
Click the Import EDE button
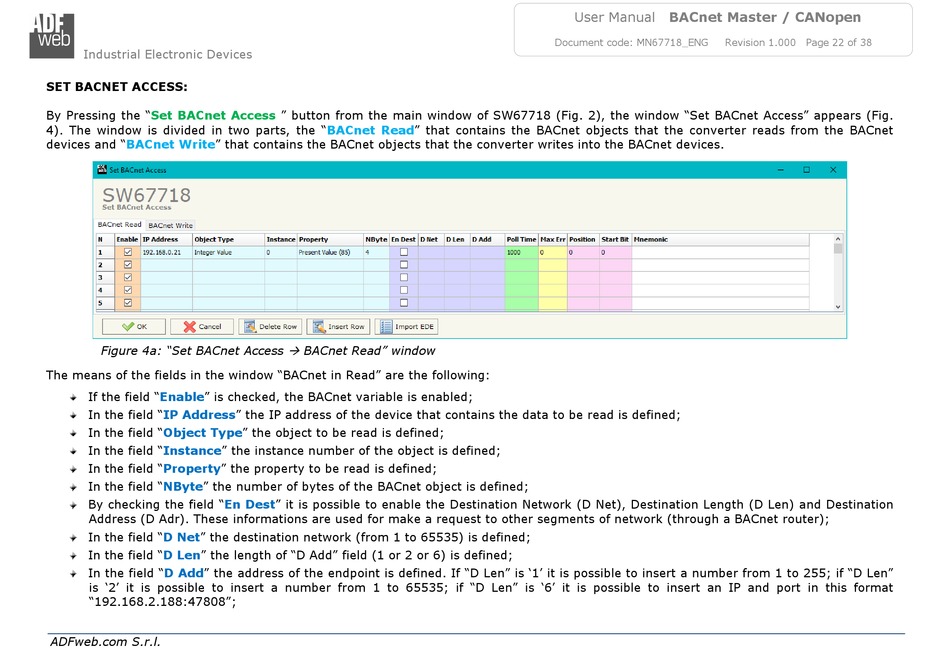[407, 326]
